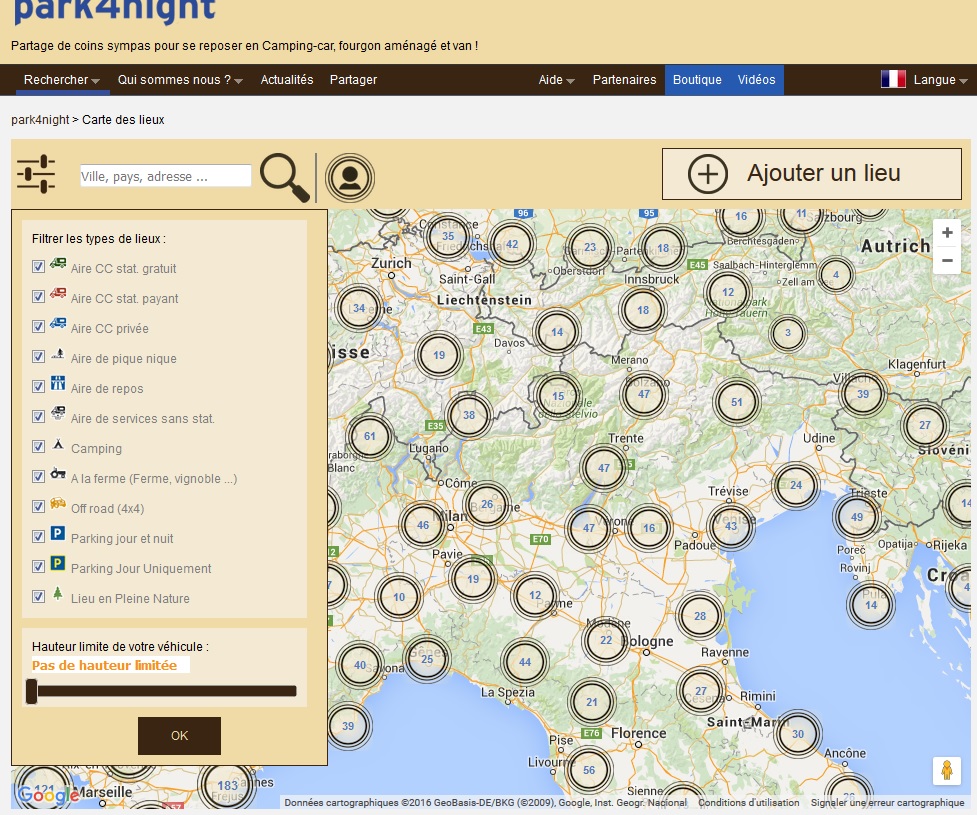Click the OK filter confirm button

pyautogui.click(x=179, y=736)
